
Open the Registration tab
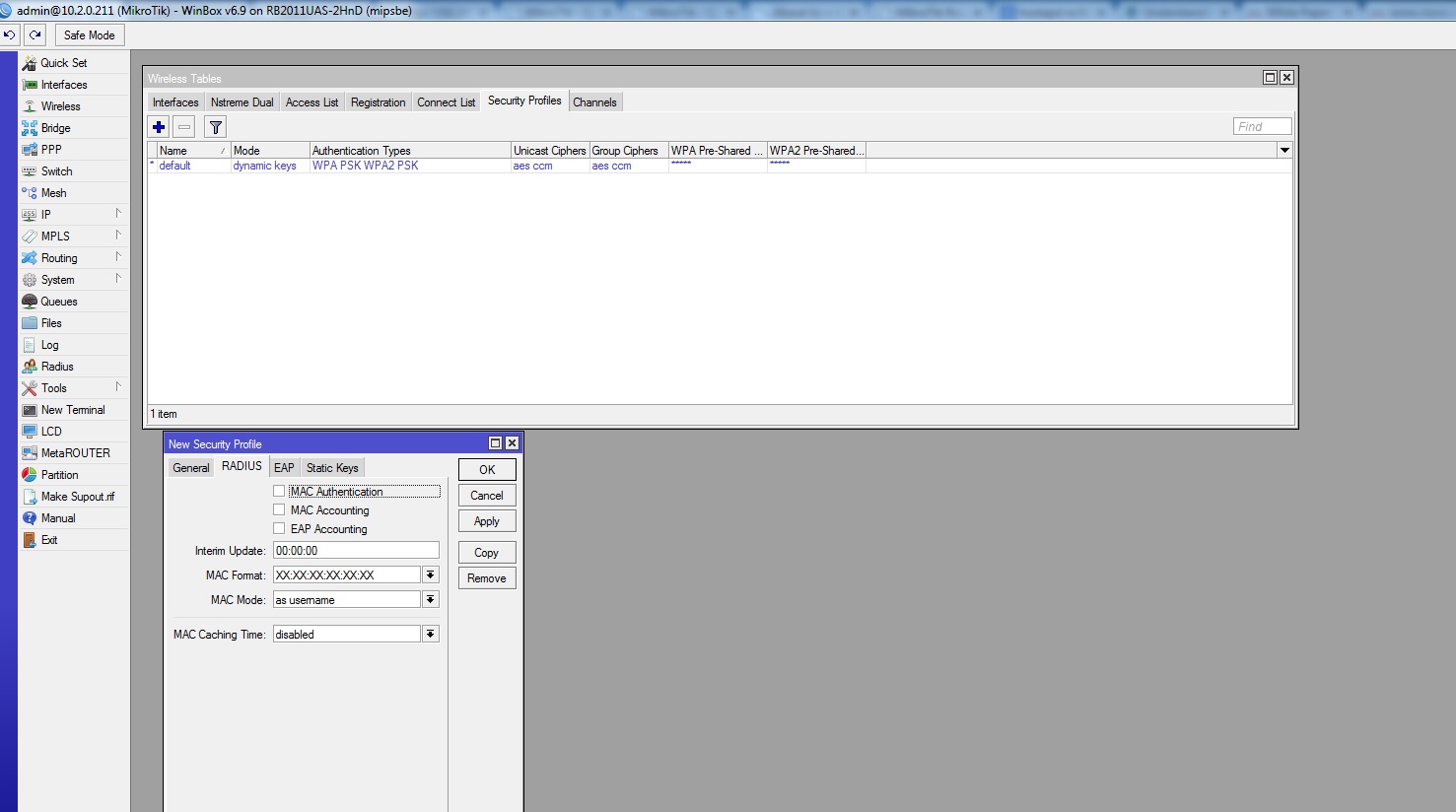378,102
